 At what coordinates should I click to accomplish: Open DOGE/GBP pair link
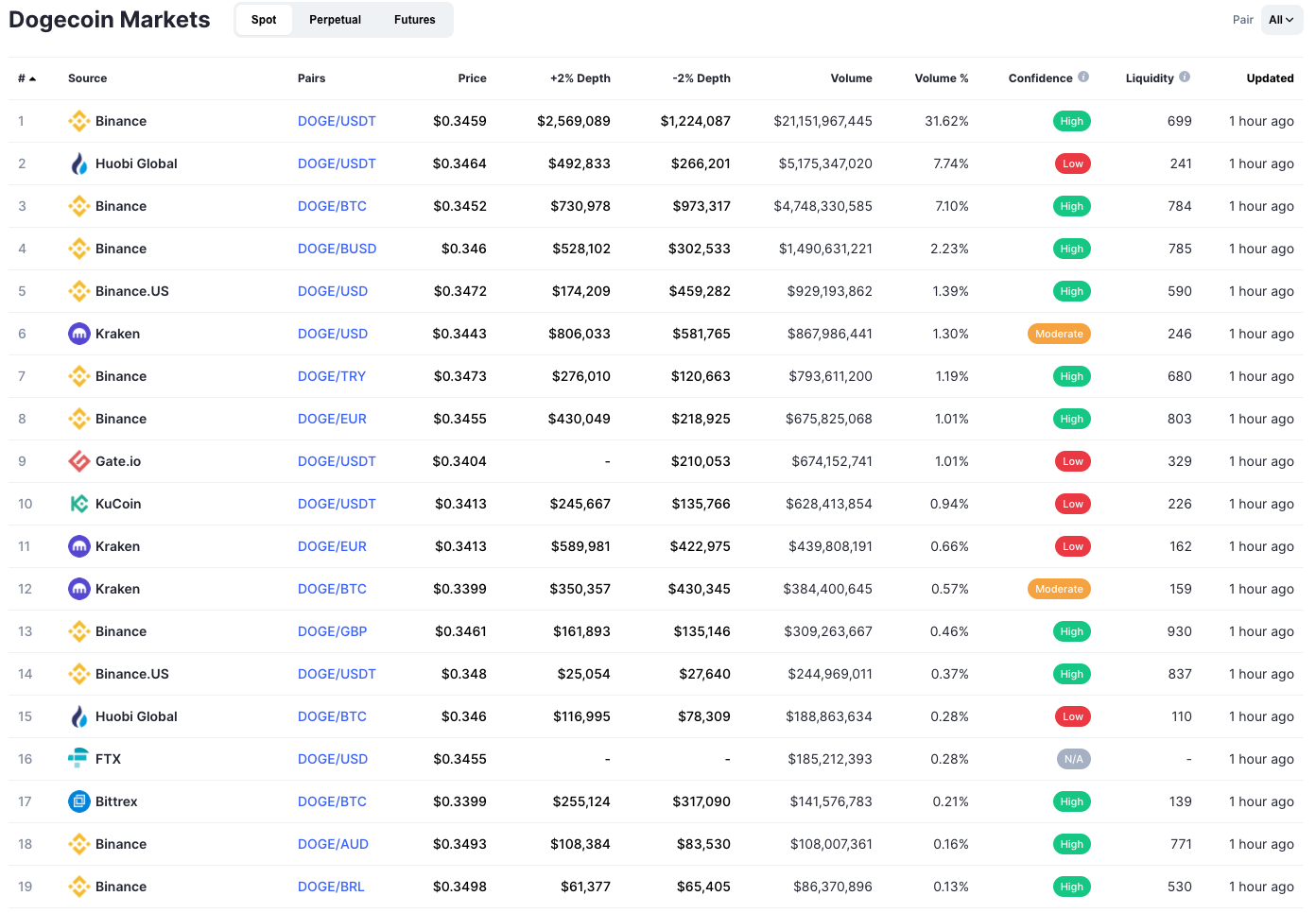(x=333, y=631)
